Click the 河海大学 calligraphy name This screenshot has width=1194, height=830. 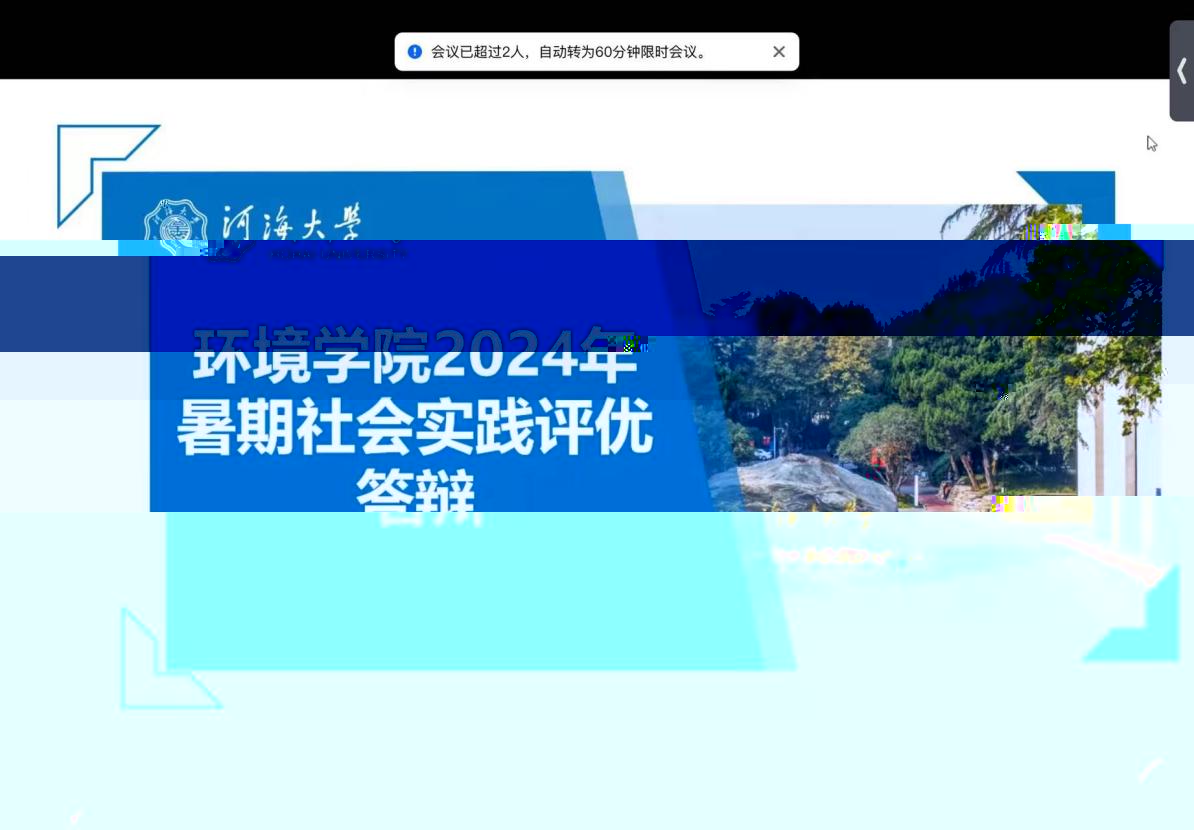tap(290, 222)
